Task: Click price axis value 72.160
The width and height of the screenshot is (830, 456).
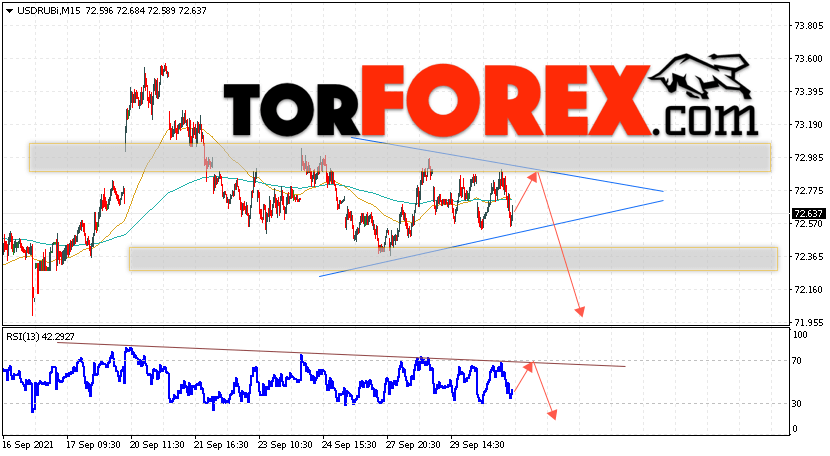Action: [808, 290]
